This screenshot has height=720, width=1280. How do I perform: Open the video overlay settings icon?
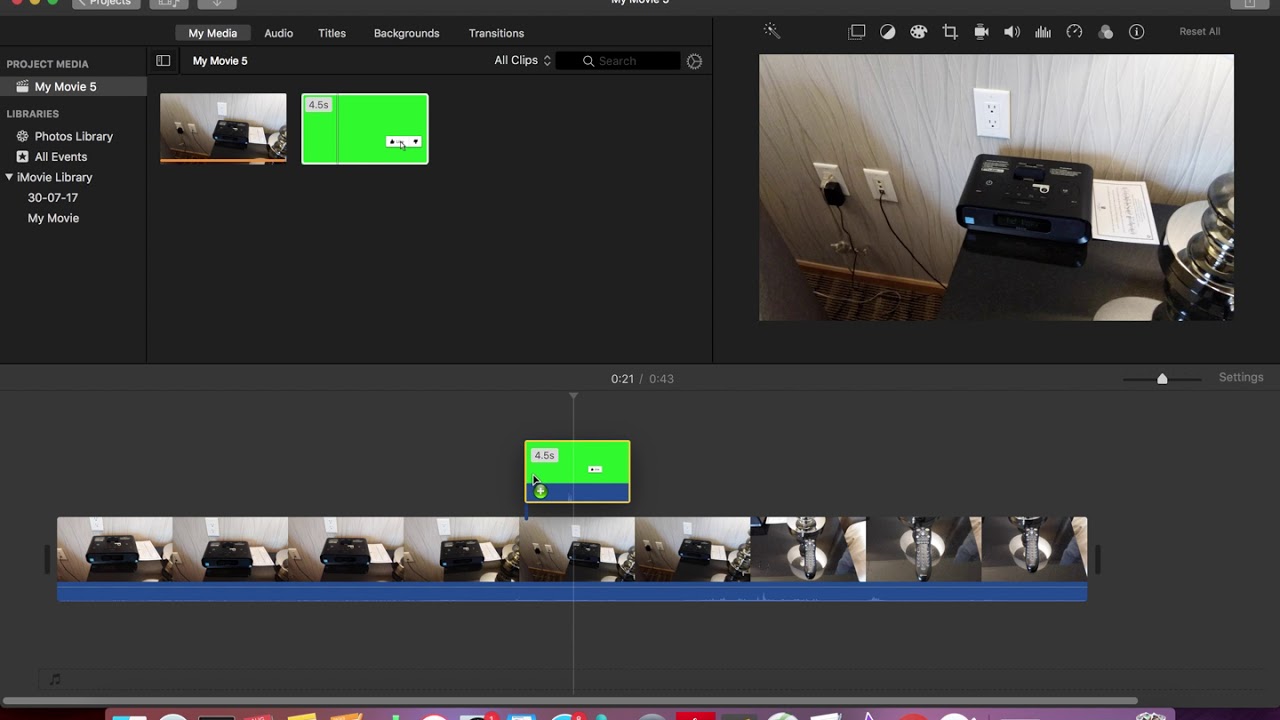pos(857,32)
